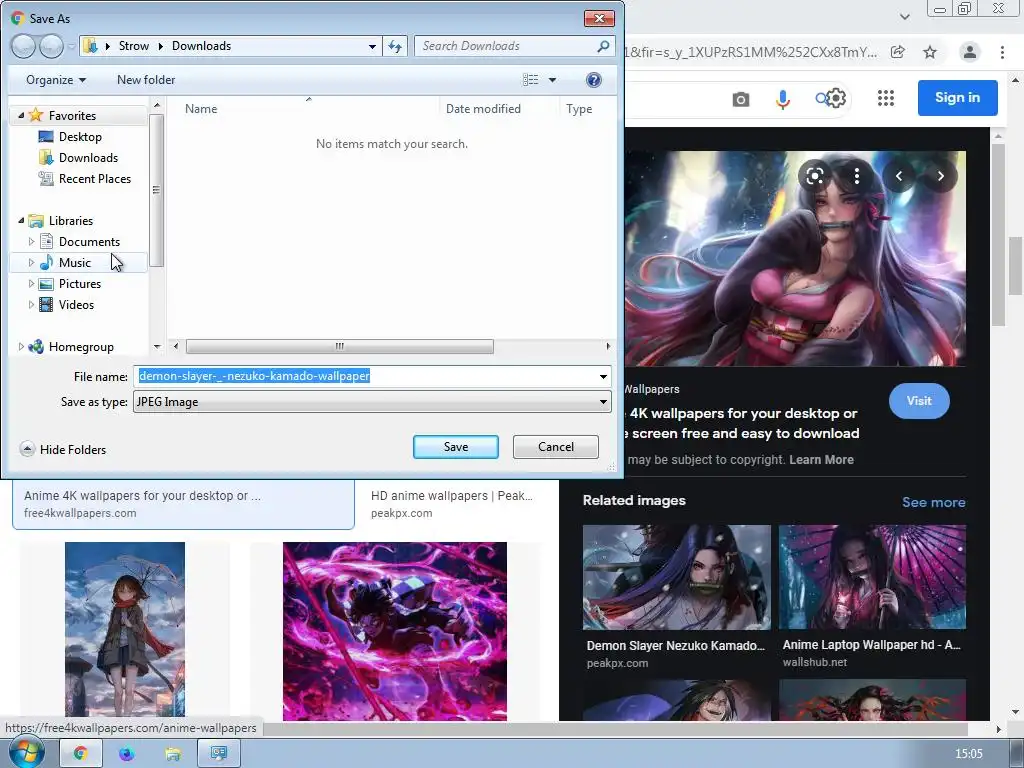Expand the Pictures library node

31,283
